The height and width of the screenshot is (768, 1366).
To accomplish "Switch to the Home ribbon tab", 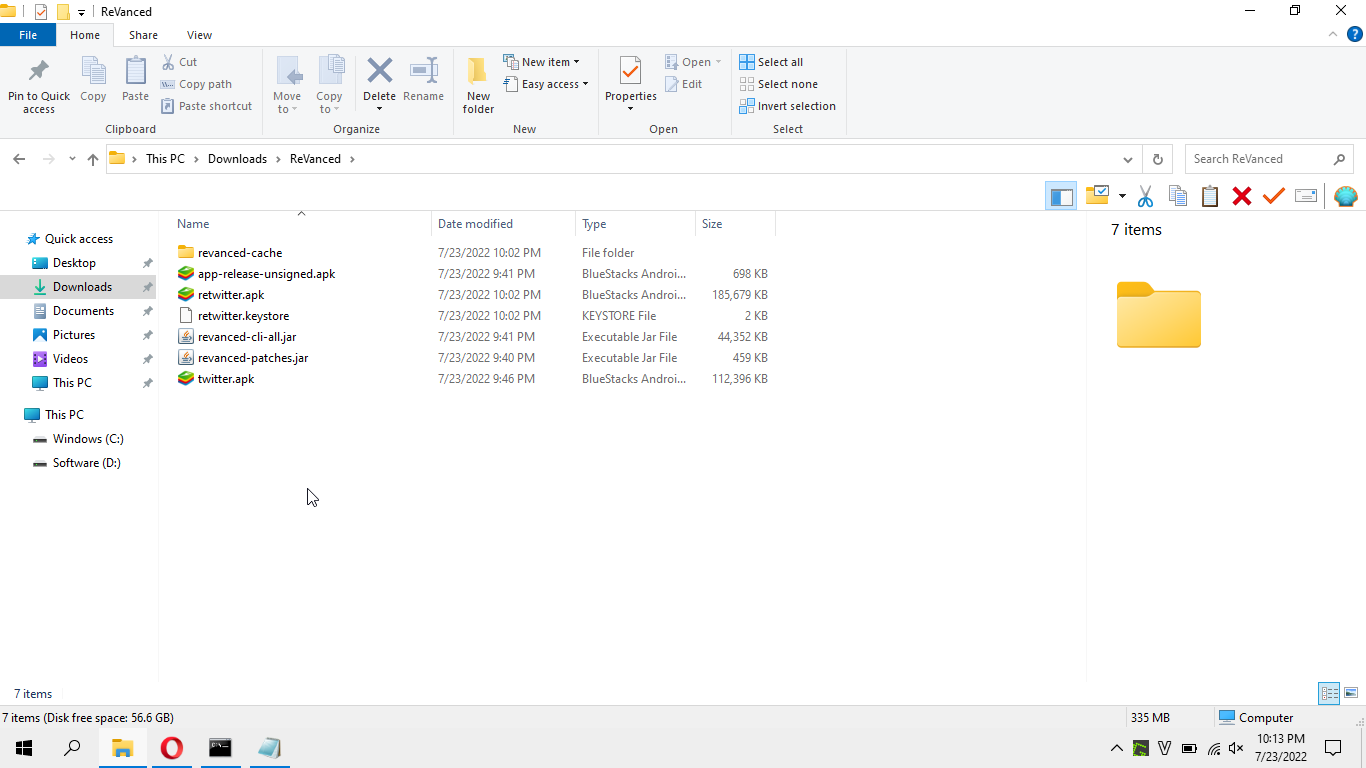I will tap(85, 35).
